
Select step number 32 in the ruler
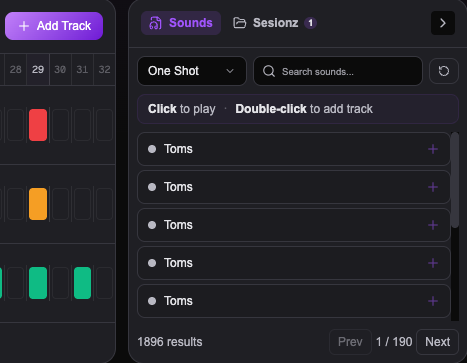tap(105, 69)
